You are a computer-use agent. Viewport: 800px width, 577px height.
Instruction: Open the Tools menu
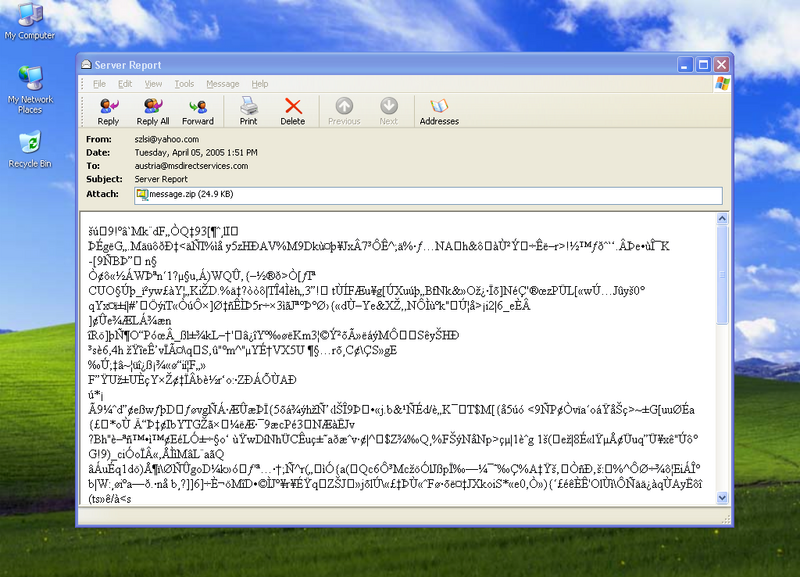coord(184,84)
